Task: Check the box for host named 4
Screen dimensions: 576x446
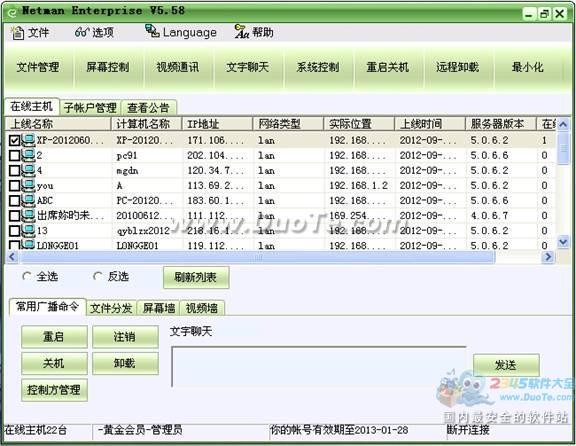Action: 14,170
